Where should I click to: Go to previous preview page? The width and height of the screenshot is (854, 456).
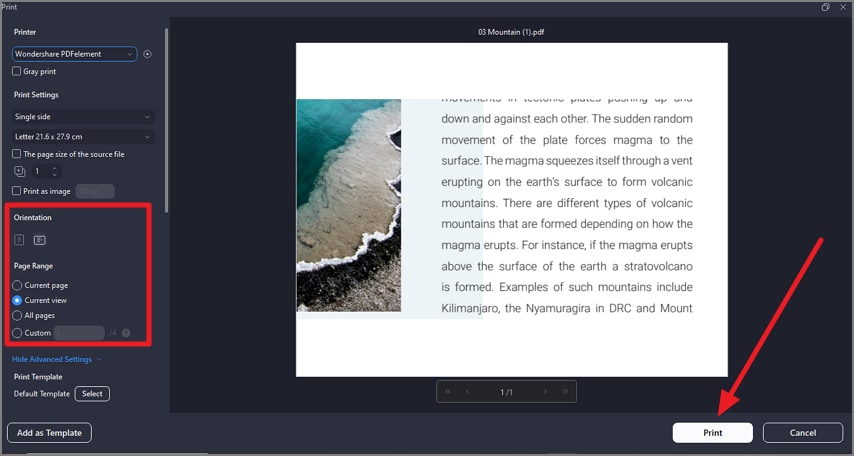467,392
